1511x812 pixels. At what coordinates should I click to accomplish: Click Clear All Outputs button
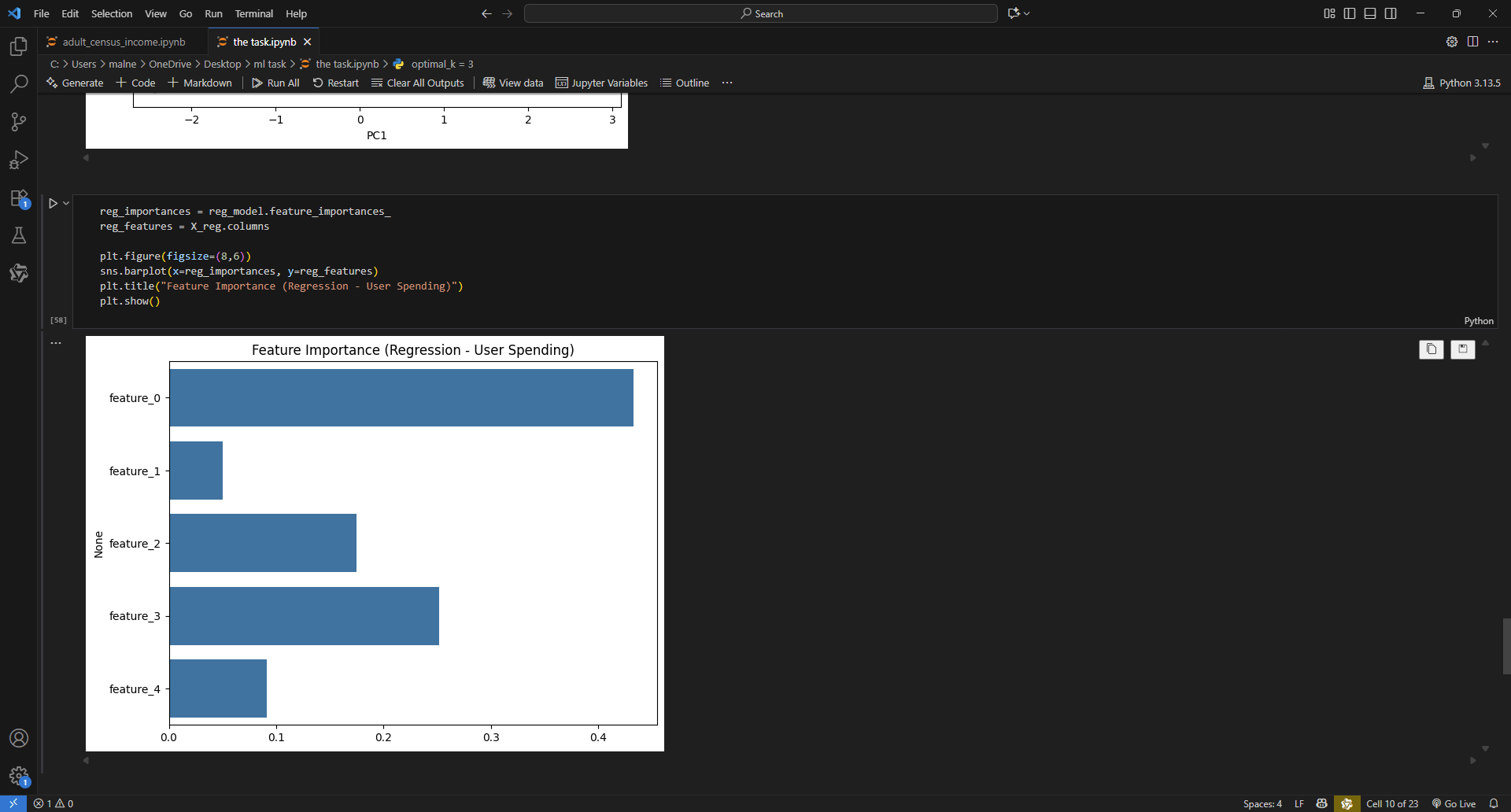click(x=418, y=83)
